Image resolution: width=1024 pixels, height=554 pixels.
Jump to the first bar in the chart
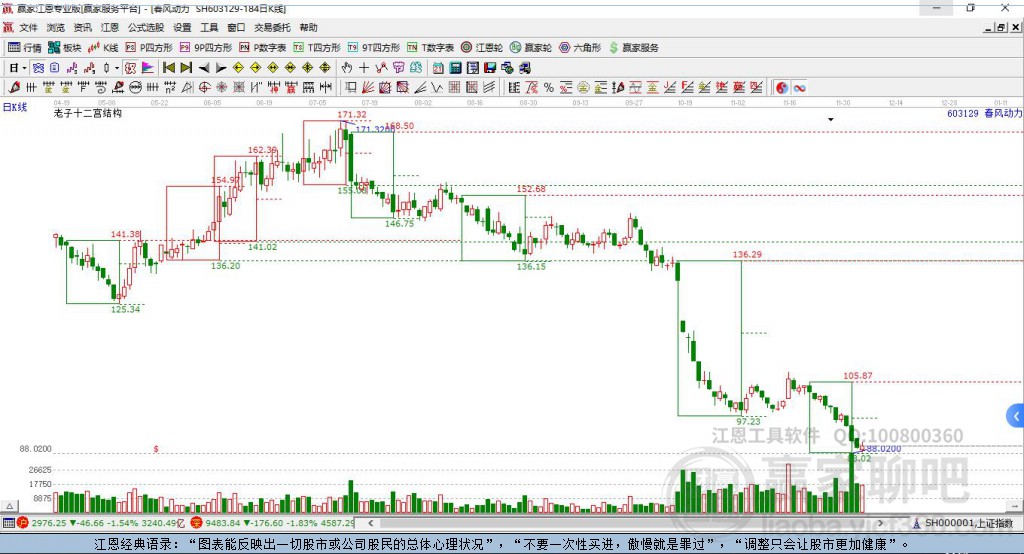pos(168,68)
